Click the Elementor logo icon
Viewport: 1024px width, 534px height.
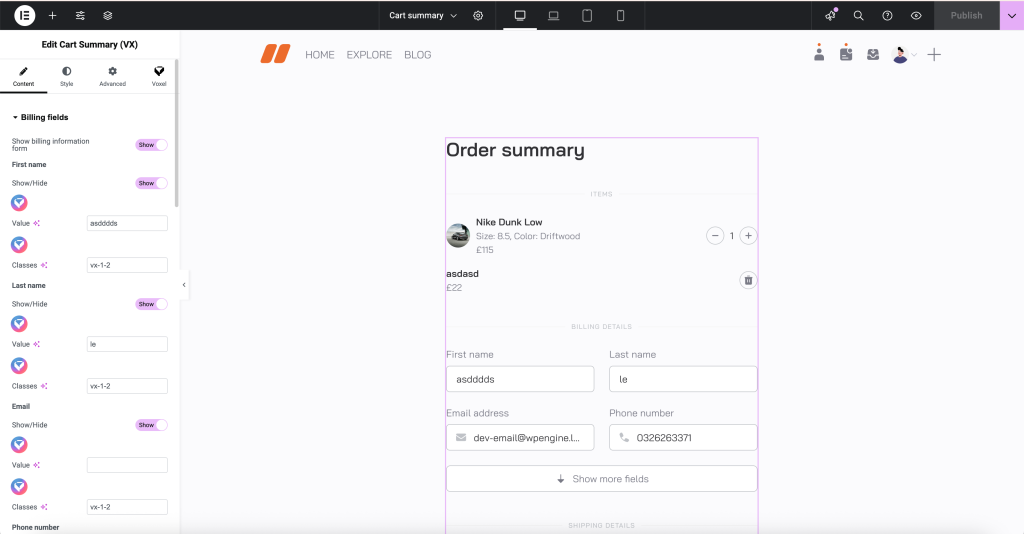tap(25, 15)
